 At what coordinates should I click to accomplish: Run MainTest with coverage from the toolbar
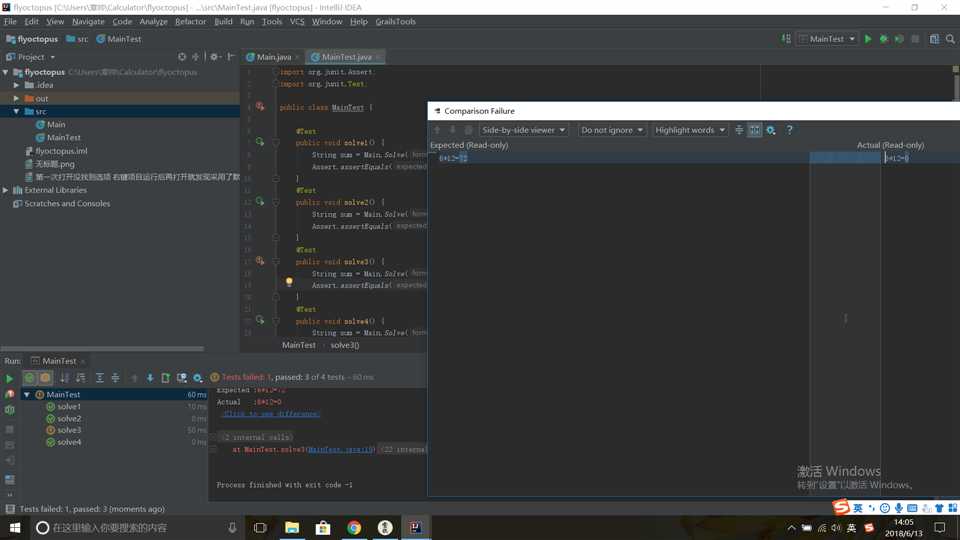[x=899, y=39]
